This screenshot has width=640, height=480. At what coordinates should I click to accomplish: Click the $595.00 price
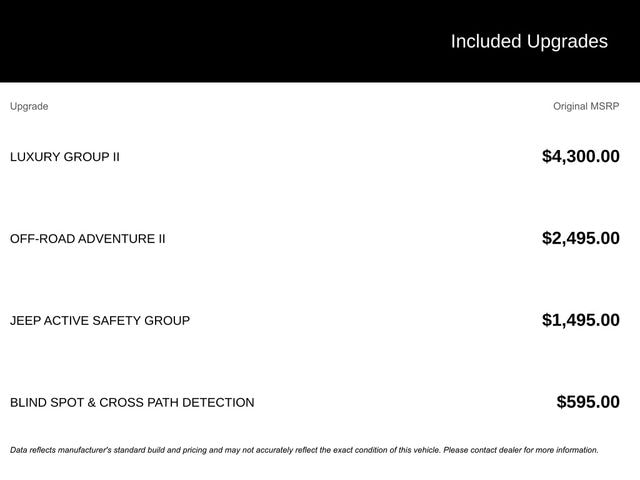pyautogui.click(x=588, y=402)
